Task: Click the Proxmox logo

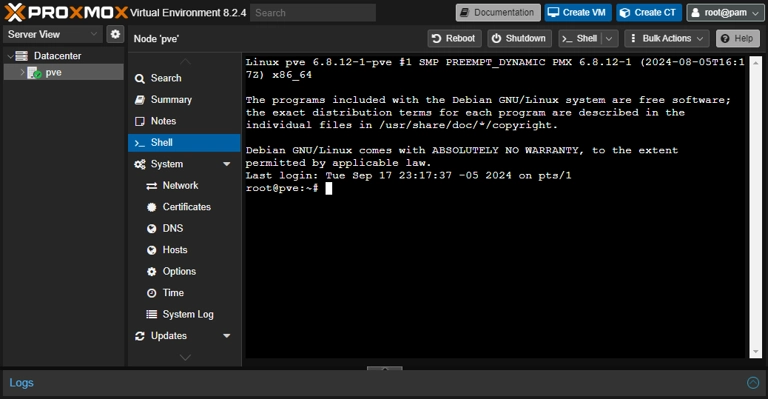Action: pyautogui.click(x=66, y=13)
